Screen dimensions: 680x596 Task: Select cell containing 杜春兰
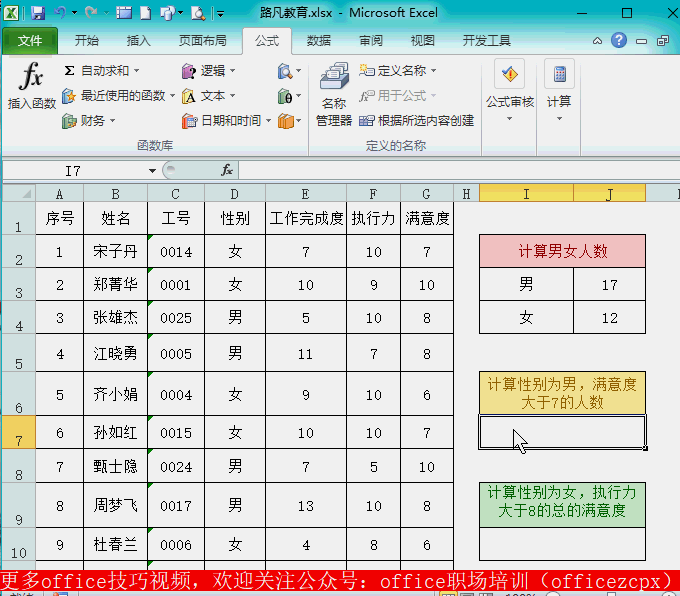tap(115, 544)
